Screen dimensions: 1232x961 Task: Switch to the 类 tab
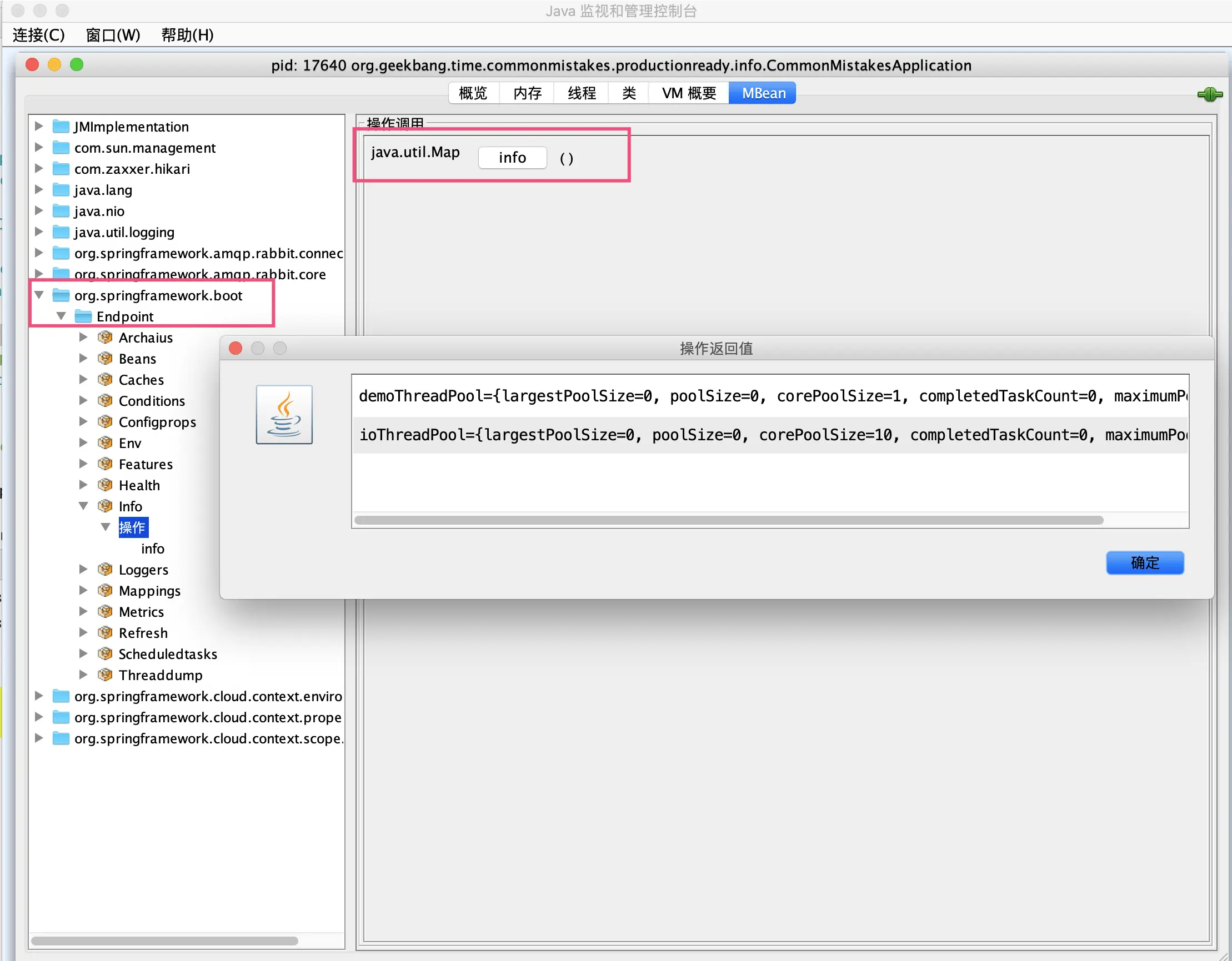click(x=629, y=93)
